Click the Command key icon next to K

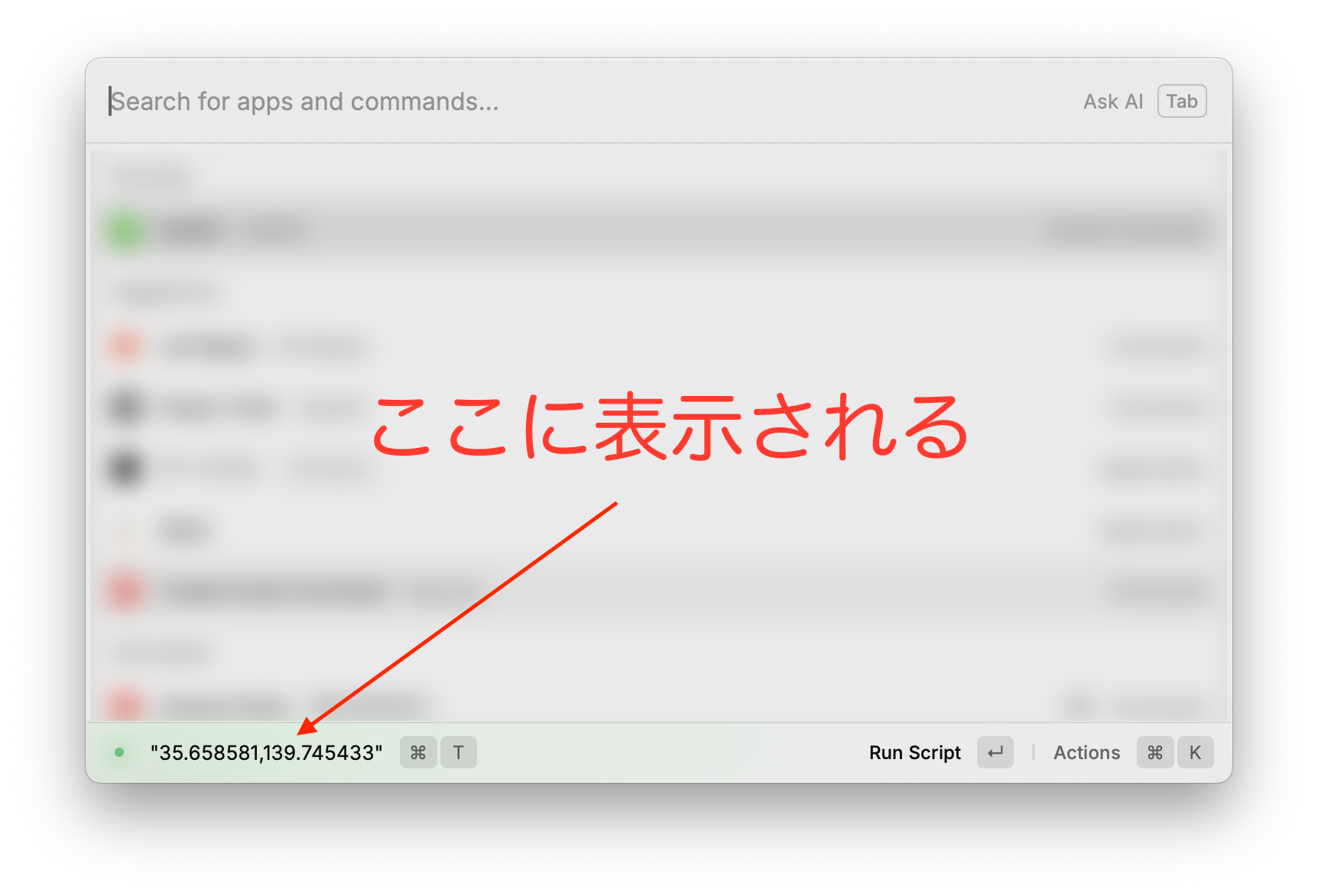point(1155,752)
